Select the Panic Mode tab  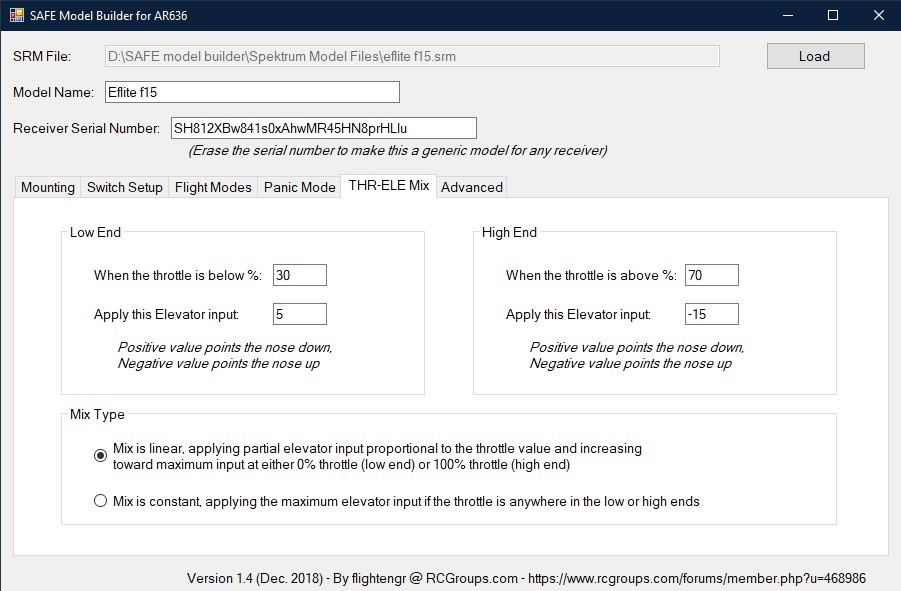(299, 187)
